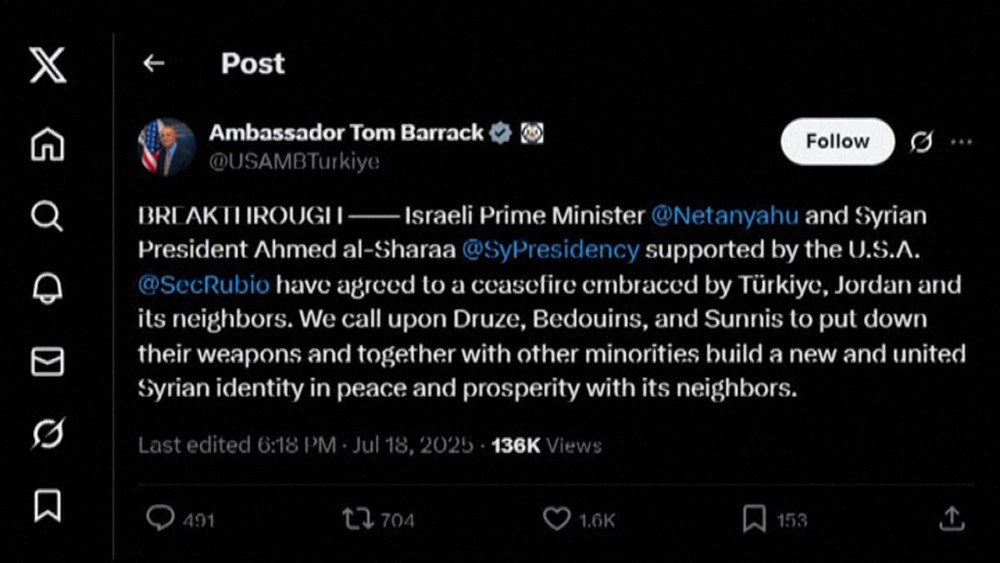Image resolution: width=1000 pixels, height=563 pixels.
Task: Click the back arrow beside Post
Action: (153, 63)
